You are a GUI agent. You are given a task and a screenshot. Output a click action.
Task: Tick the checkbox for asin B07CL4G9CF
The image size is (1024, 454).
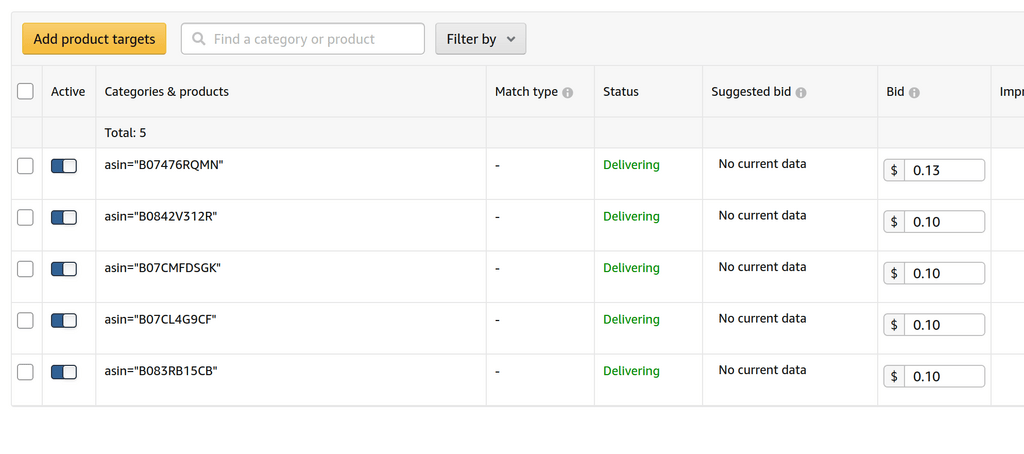(25, 321)
